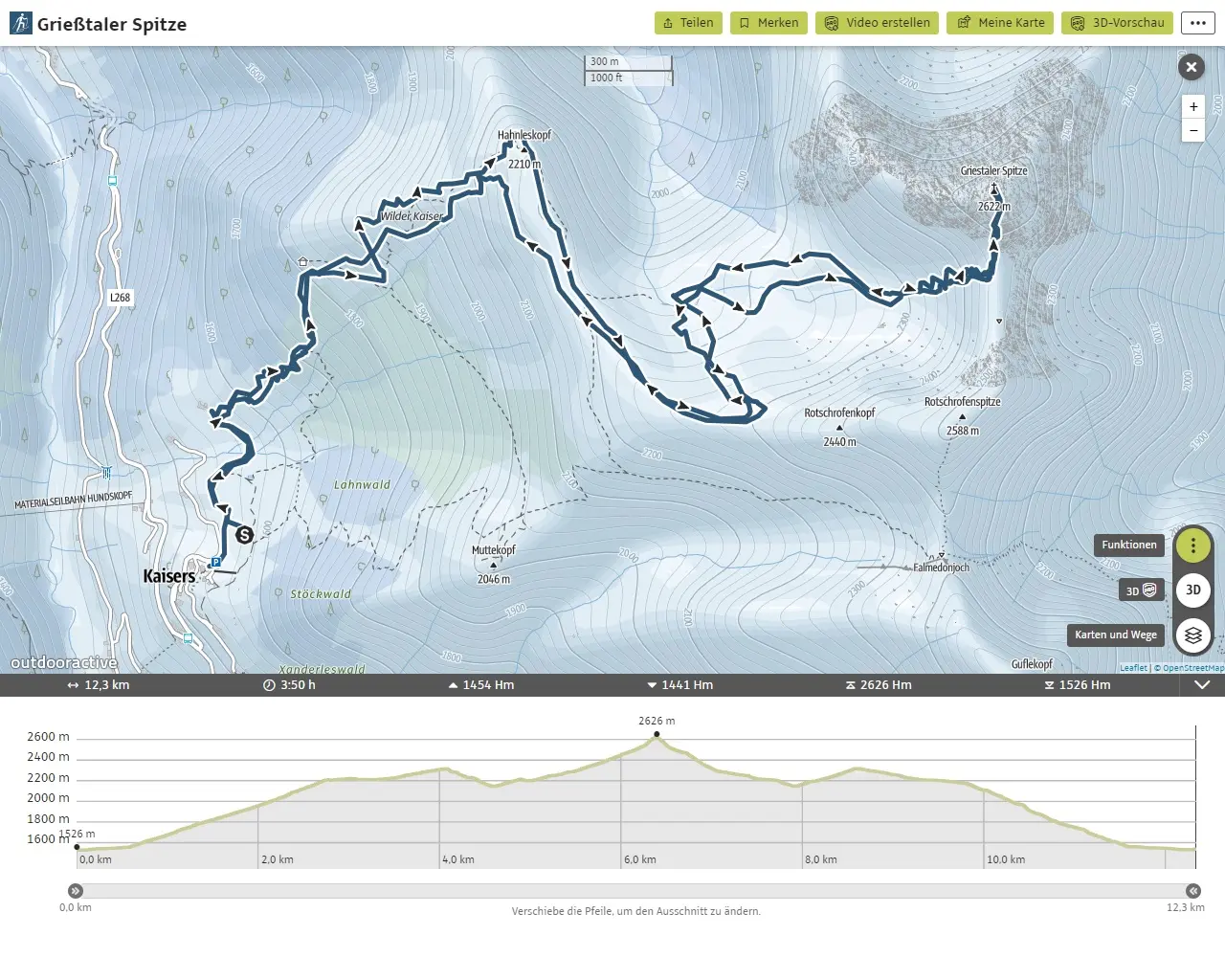Zoom in the map with plus button
This screenshot has width=1225, height=980.
pos(1192,107)
